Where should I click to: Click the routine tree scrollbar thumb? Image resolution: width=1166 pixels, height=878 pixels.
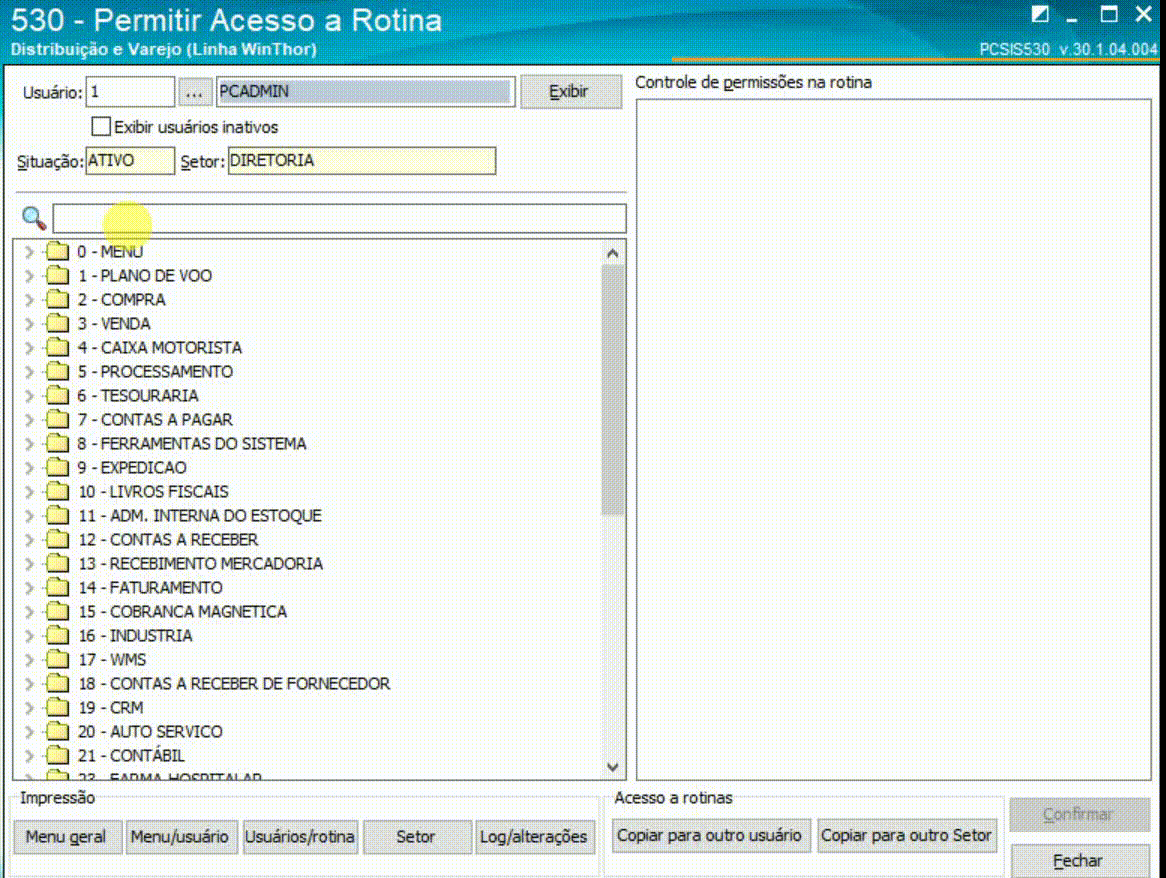tap(613, 391)
